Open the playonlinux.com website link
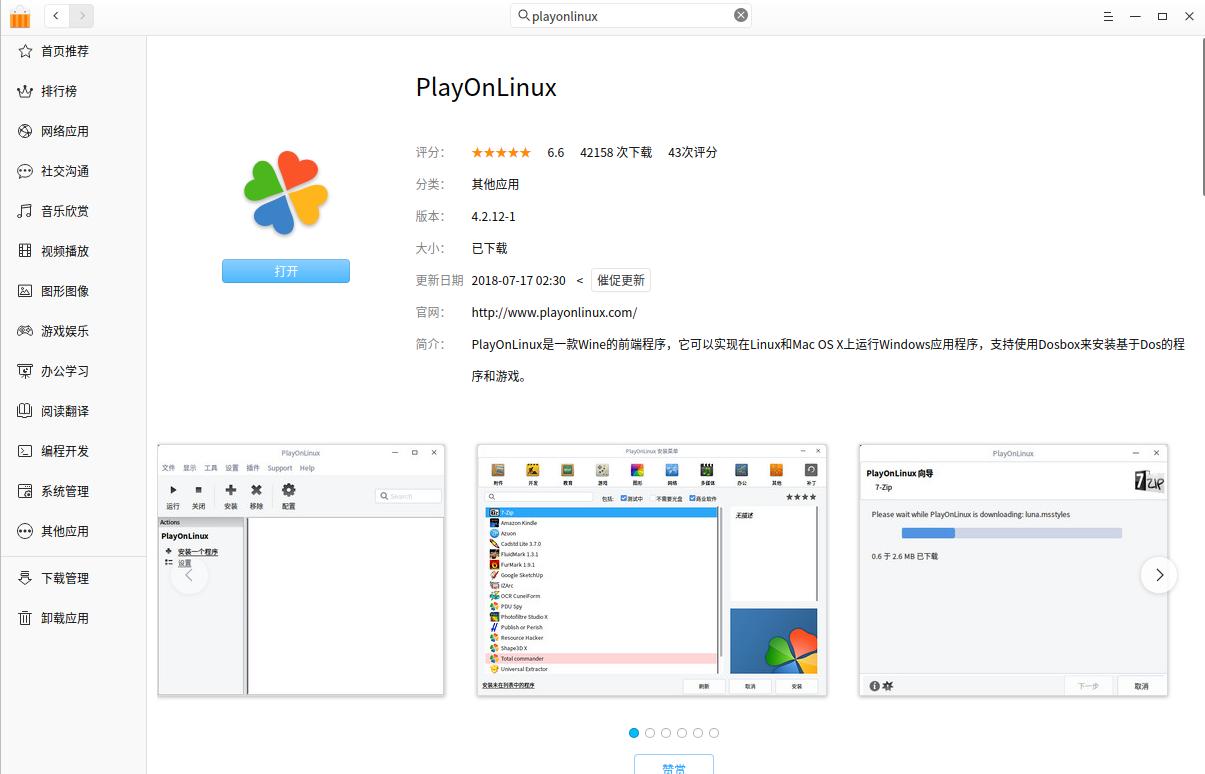The image size is (1205, 774). click(x=554, y=312)
